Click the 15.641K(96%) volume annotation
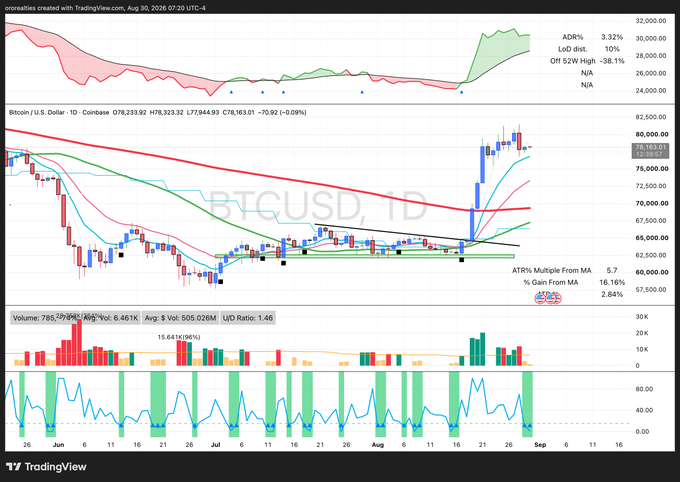The width and height of the screenshot is (680, 482). pos(179,337)
